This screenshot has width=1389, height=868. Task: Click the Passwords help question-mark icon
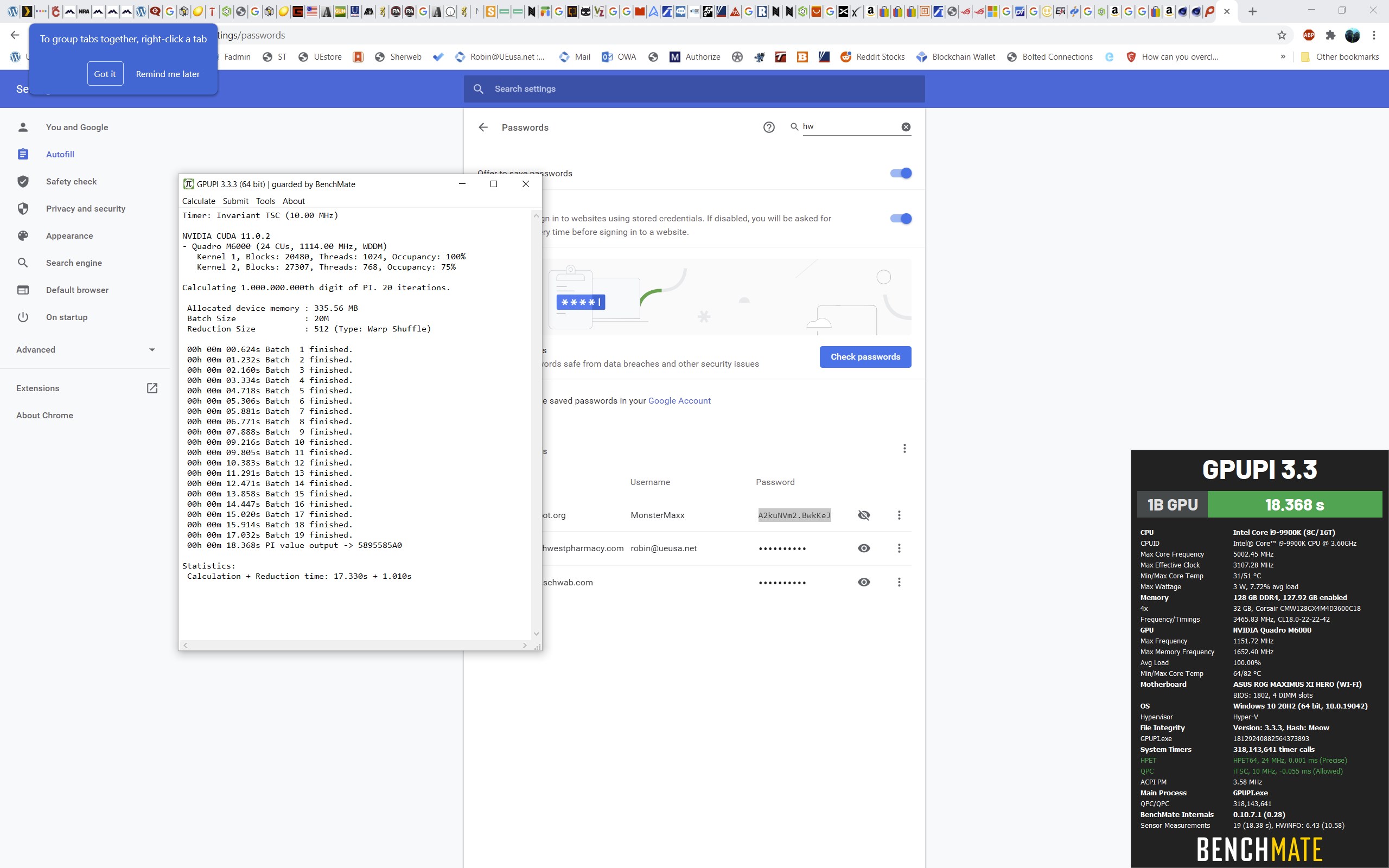769,127
